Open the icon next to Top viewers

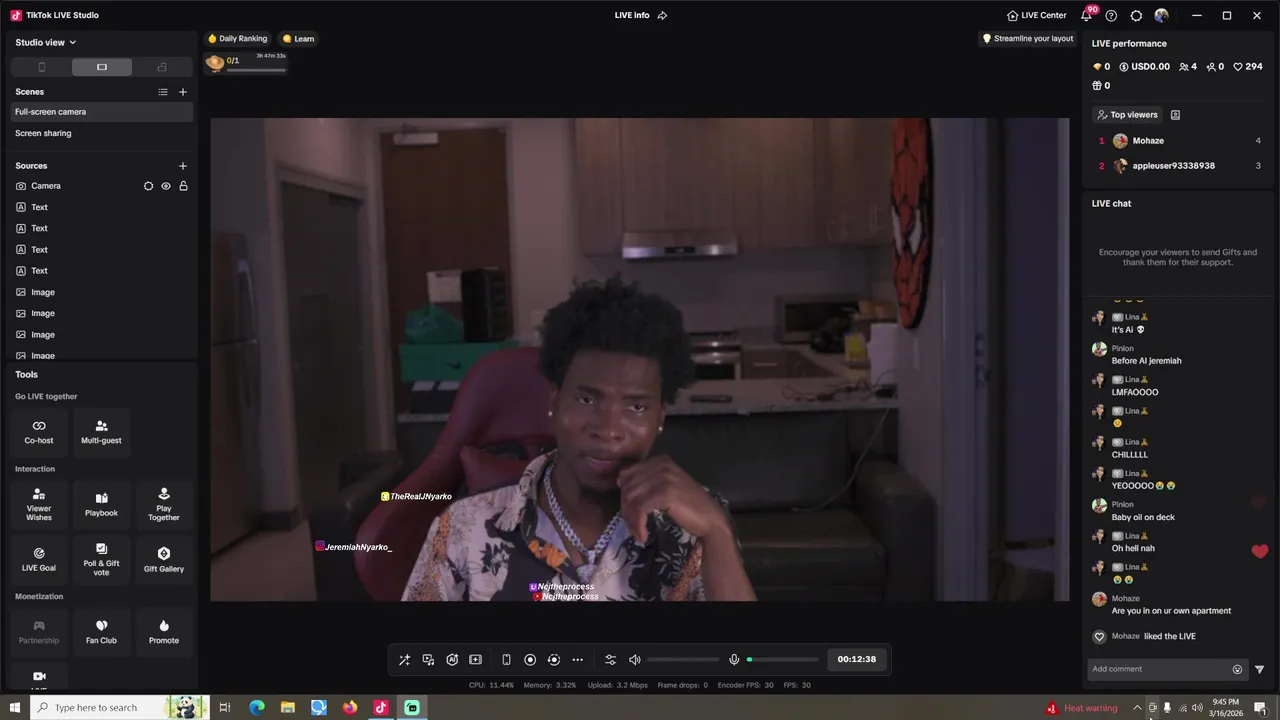pyautogui.click(x=1175, y=115)
